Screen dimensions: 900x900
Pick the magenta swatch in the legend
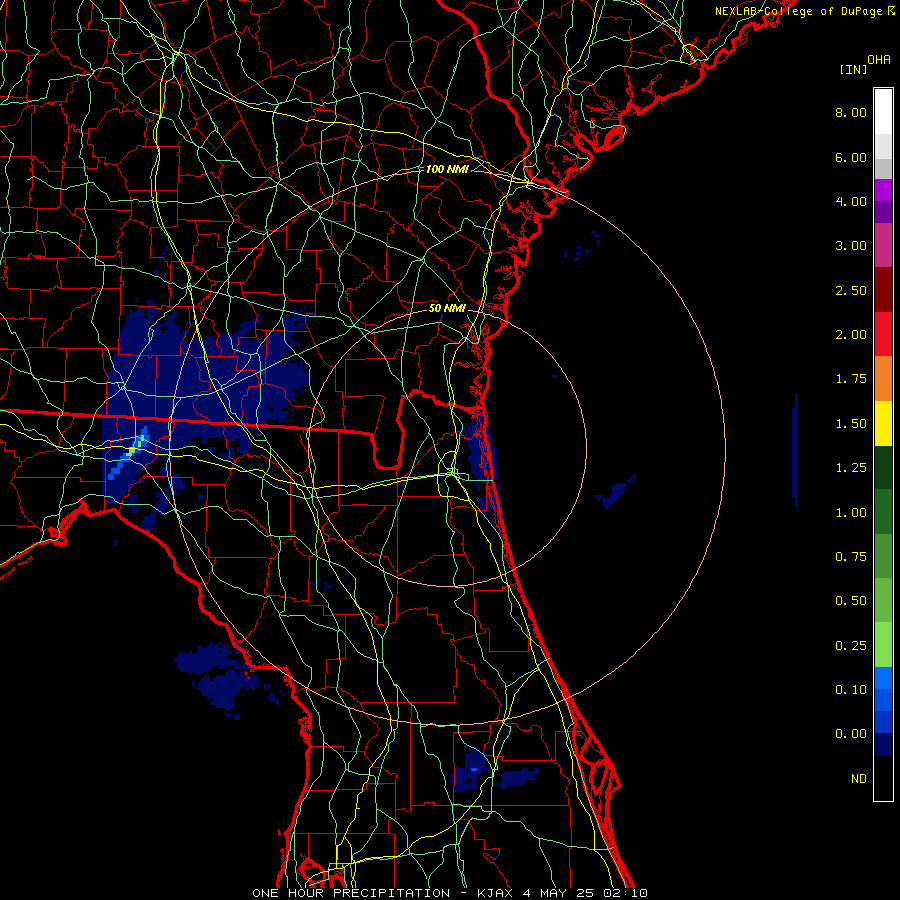pos(883,190)
